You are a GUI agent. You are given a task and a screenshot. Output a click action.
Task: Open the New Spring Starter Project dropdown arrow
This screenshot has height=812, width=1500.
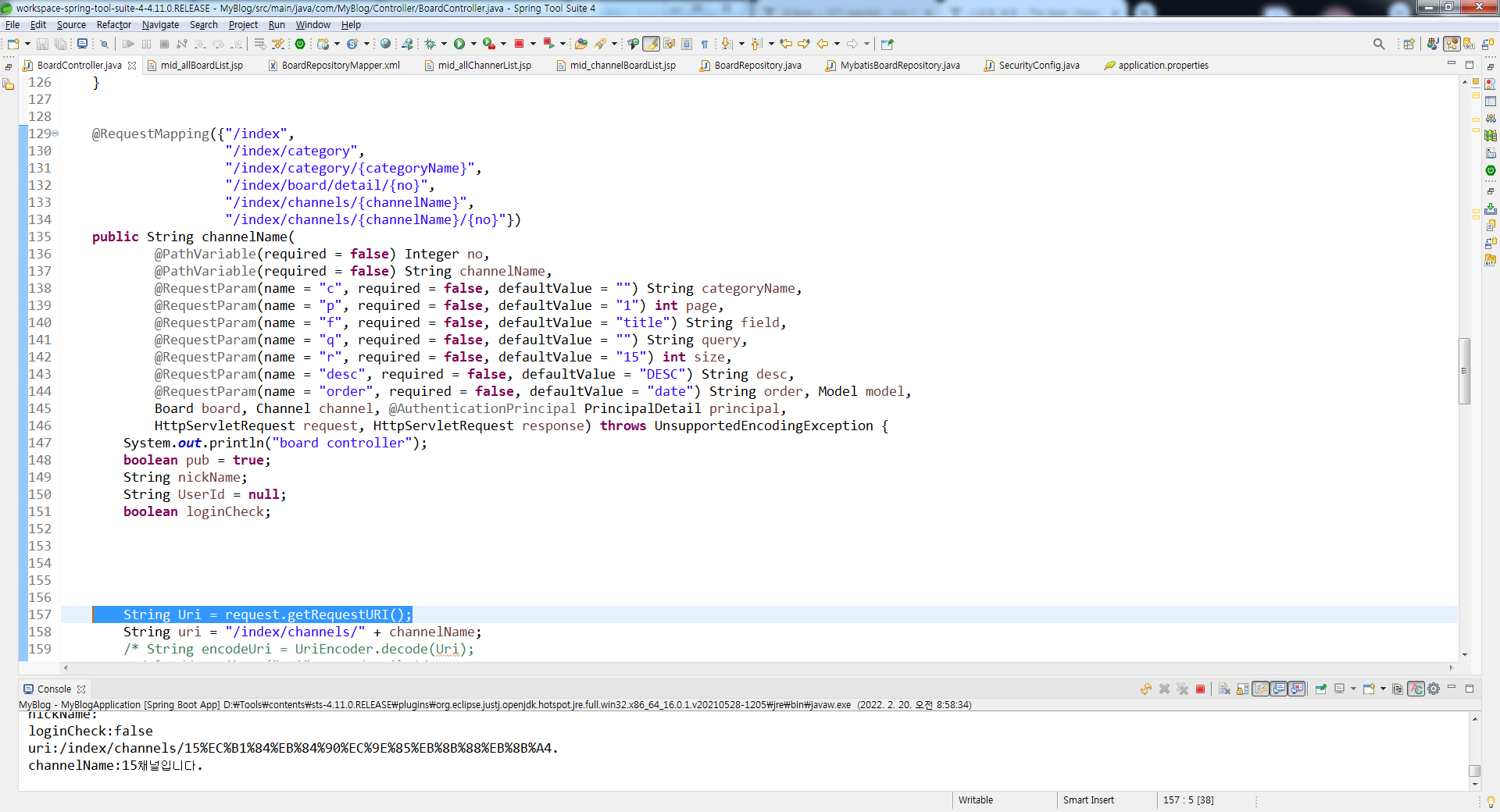[366, 44]
